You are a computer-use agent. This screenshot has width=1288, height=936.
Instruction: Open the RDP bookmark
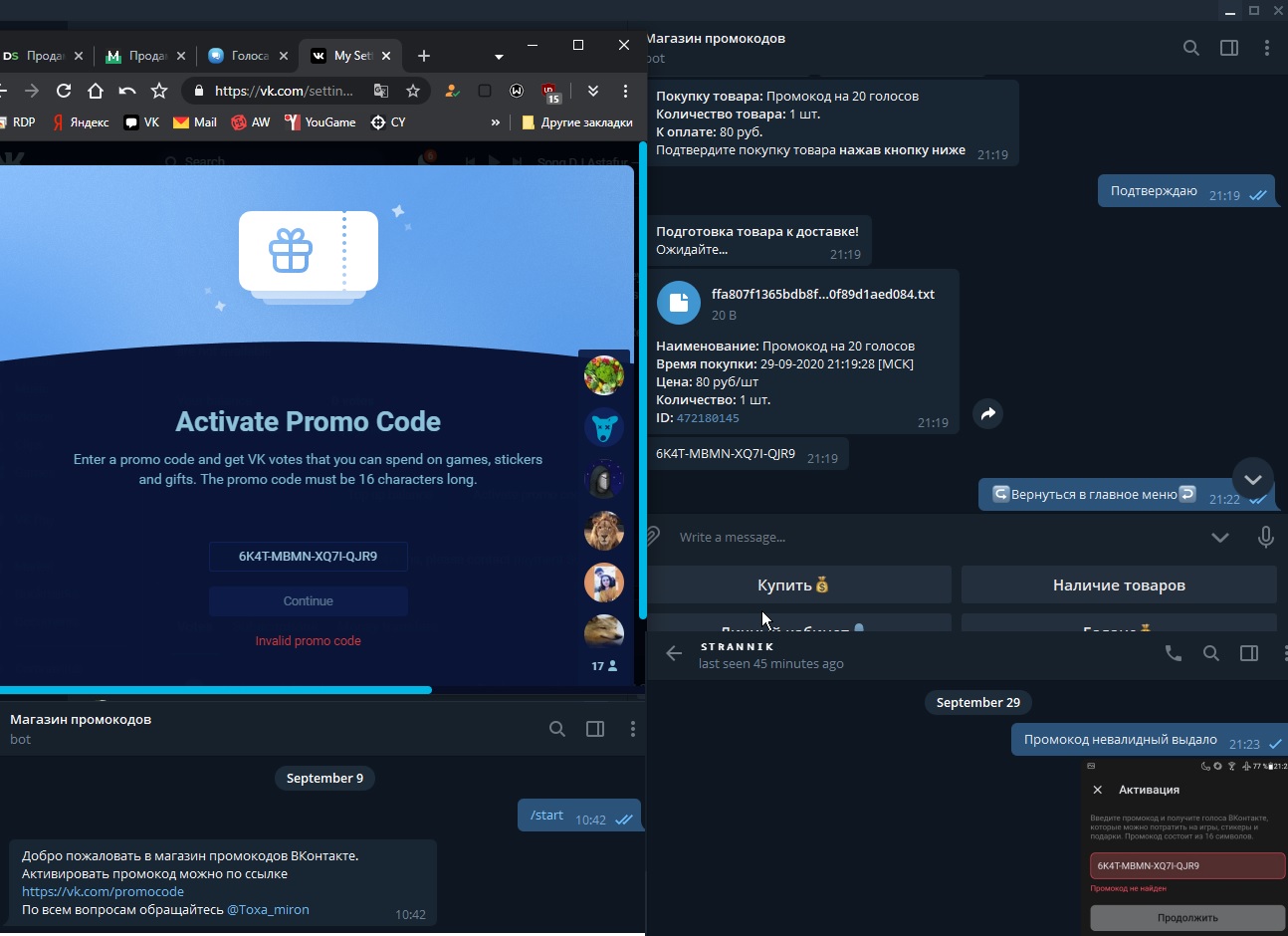(x=16, y=122)
